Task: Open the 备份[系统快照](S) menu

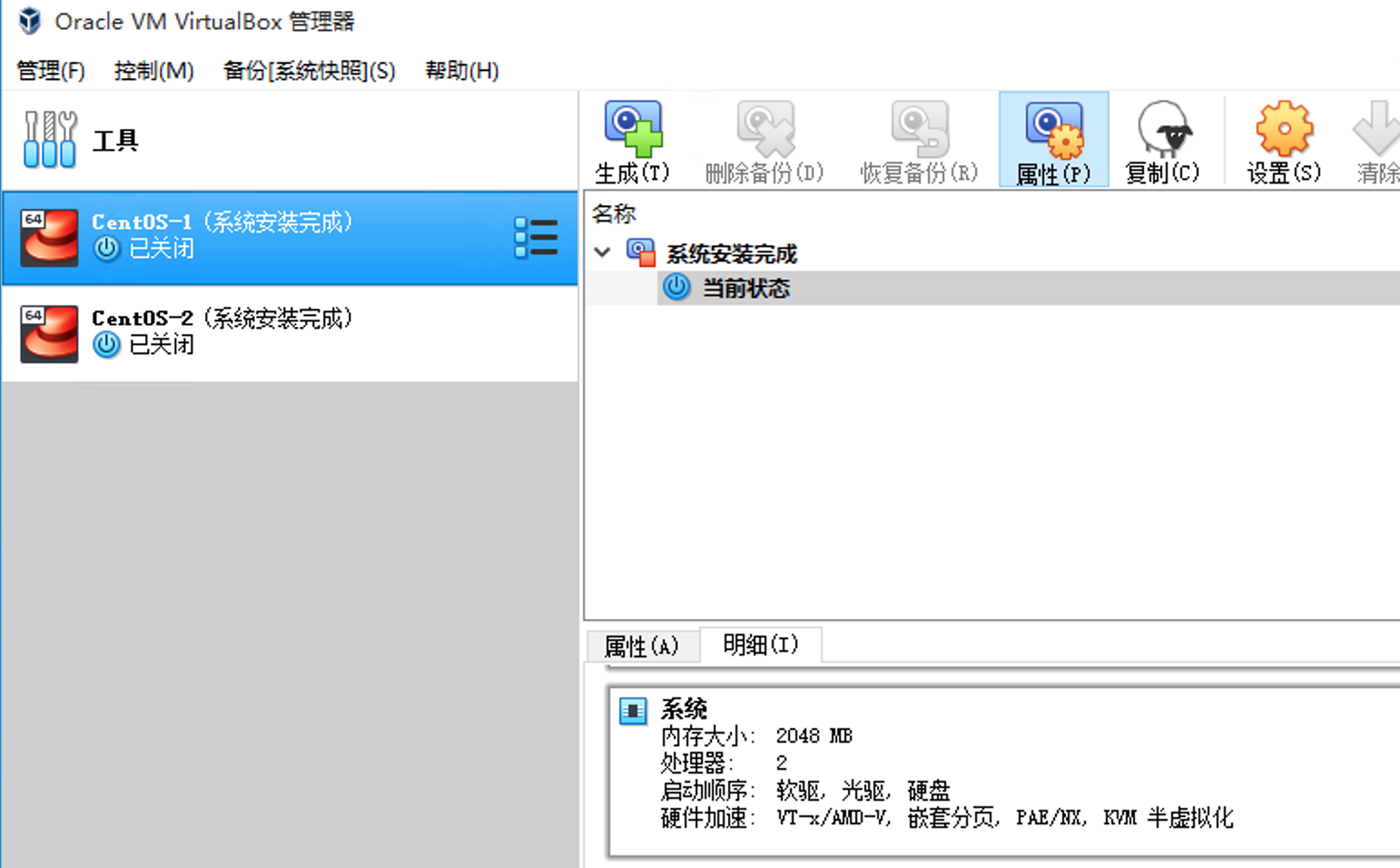Action: (310, 71)
